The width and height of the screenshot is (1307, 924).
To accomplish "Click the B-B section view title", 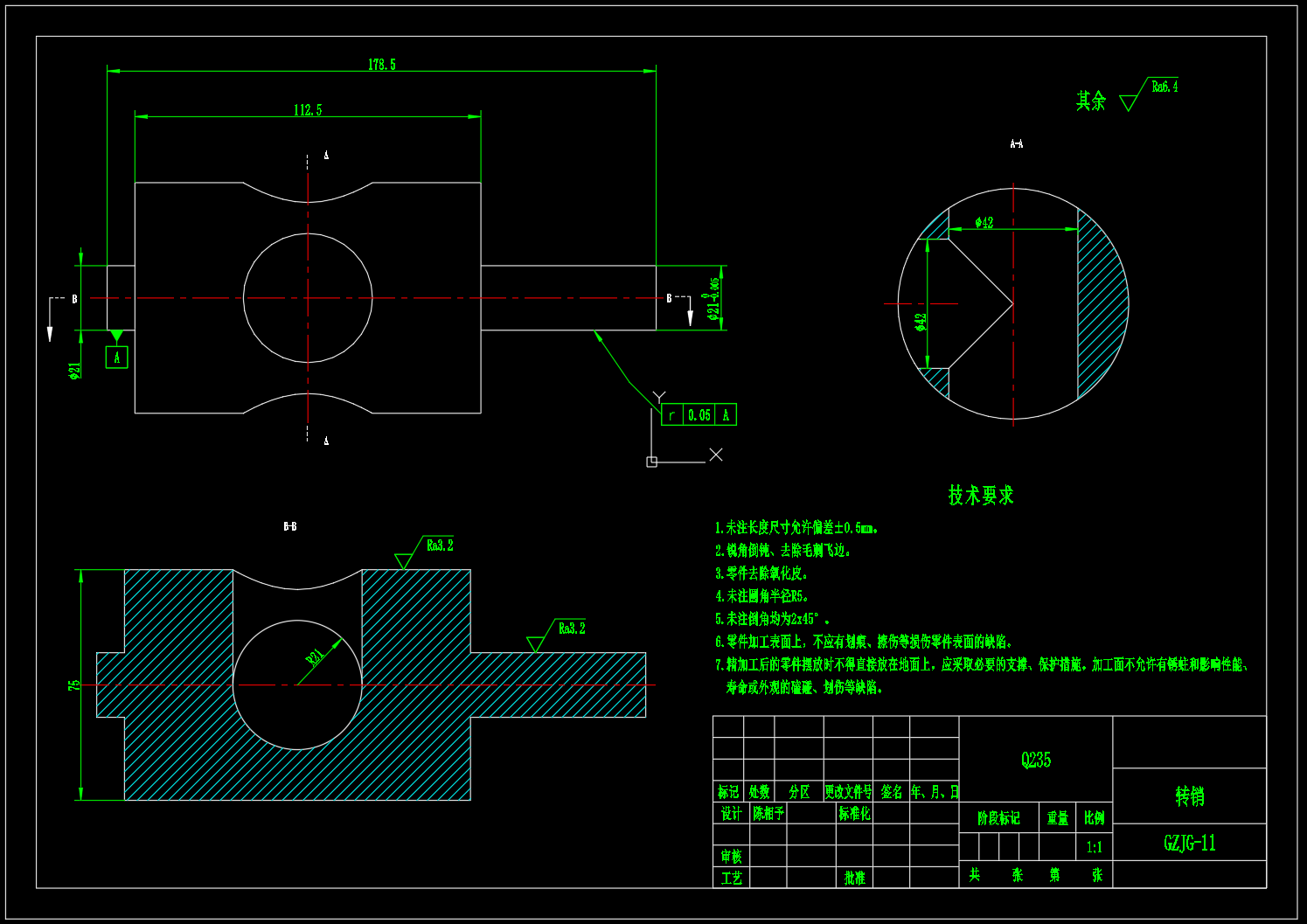I will click(289, 526).
